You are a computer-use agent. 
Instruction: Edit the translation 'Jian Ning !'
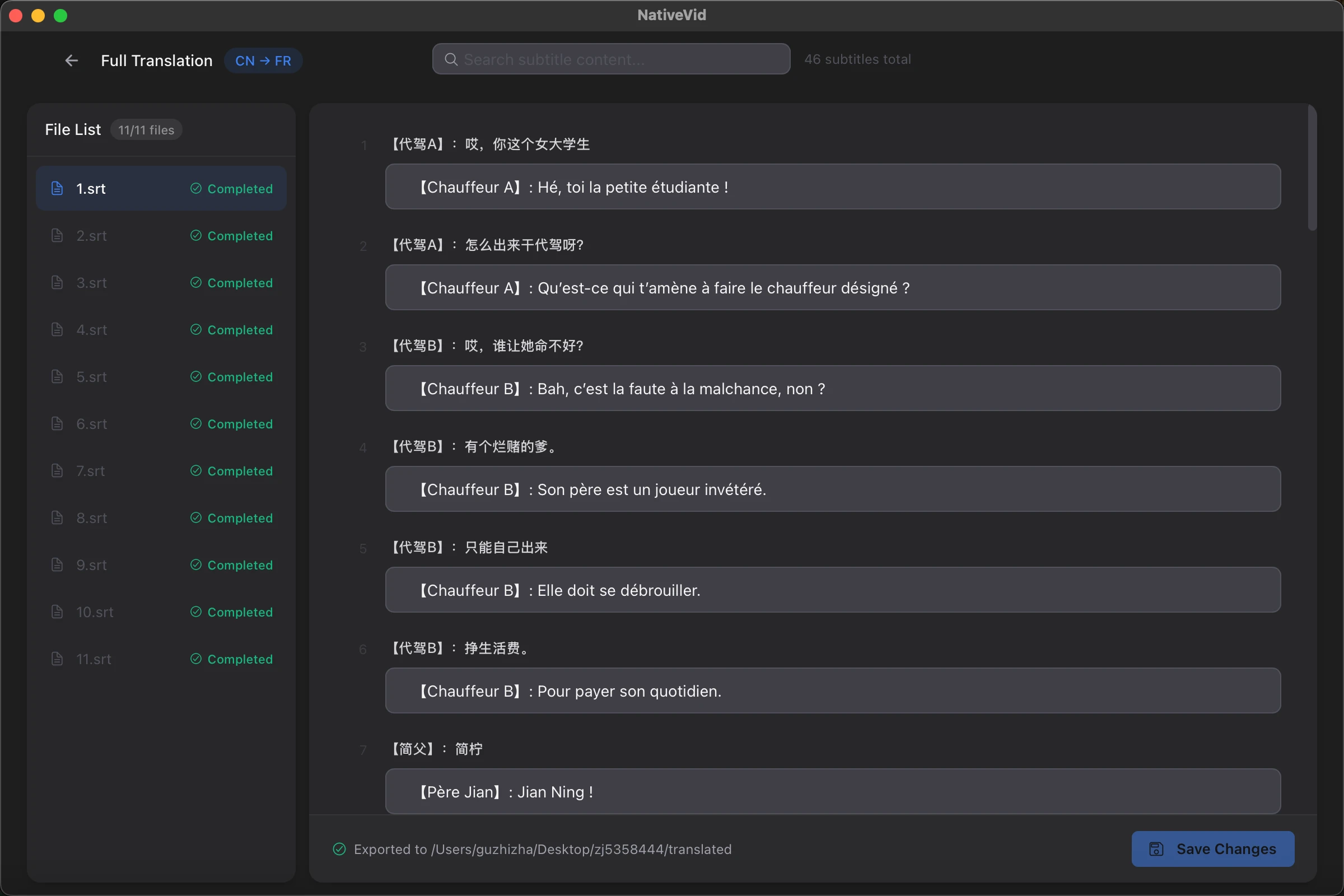pyautogui.click(x=833, y=791)
